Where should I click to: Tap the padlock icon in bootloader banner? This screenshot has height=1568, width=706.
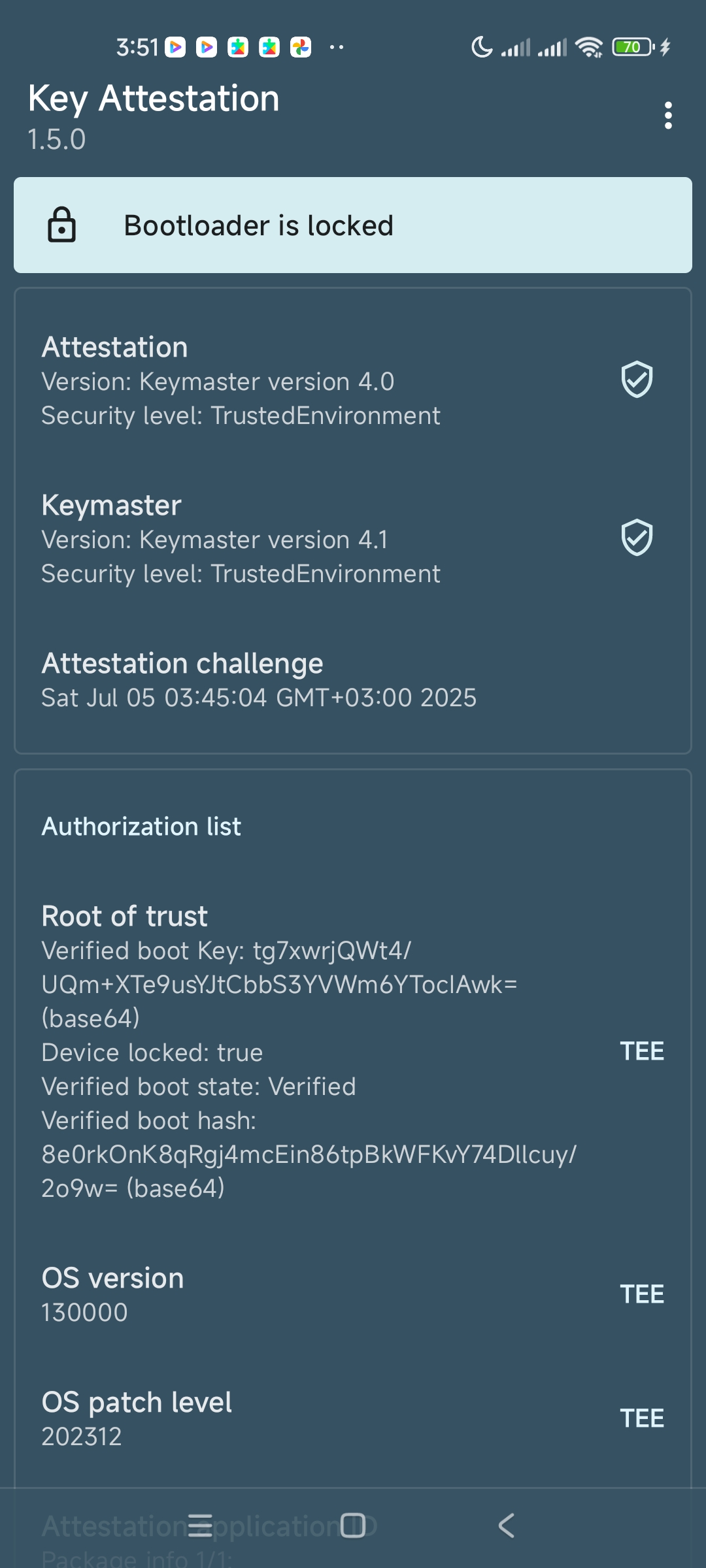coord(62,225)
